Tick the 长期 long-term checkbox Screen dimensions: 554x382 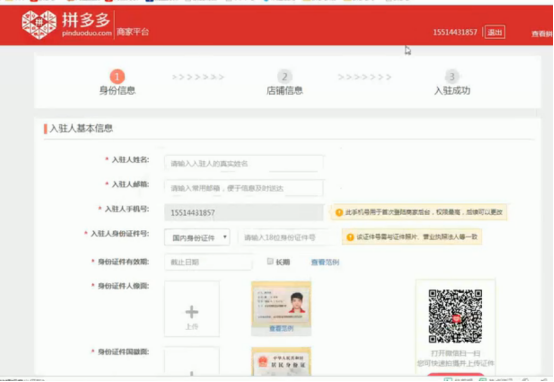point(270,261)
